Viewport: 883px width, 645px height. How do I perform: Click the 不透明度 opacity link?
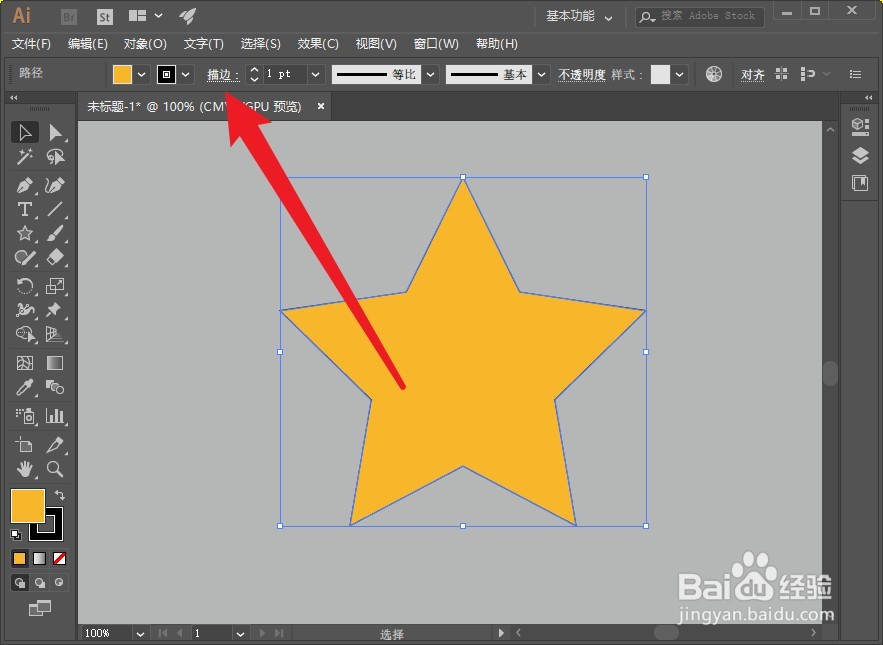tap(582, 75)
